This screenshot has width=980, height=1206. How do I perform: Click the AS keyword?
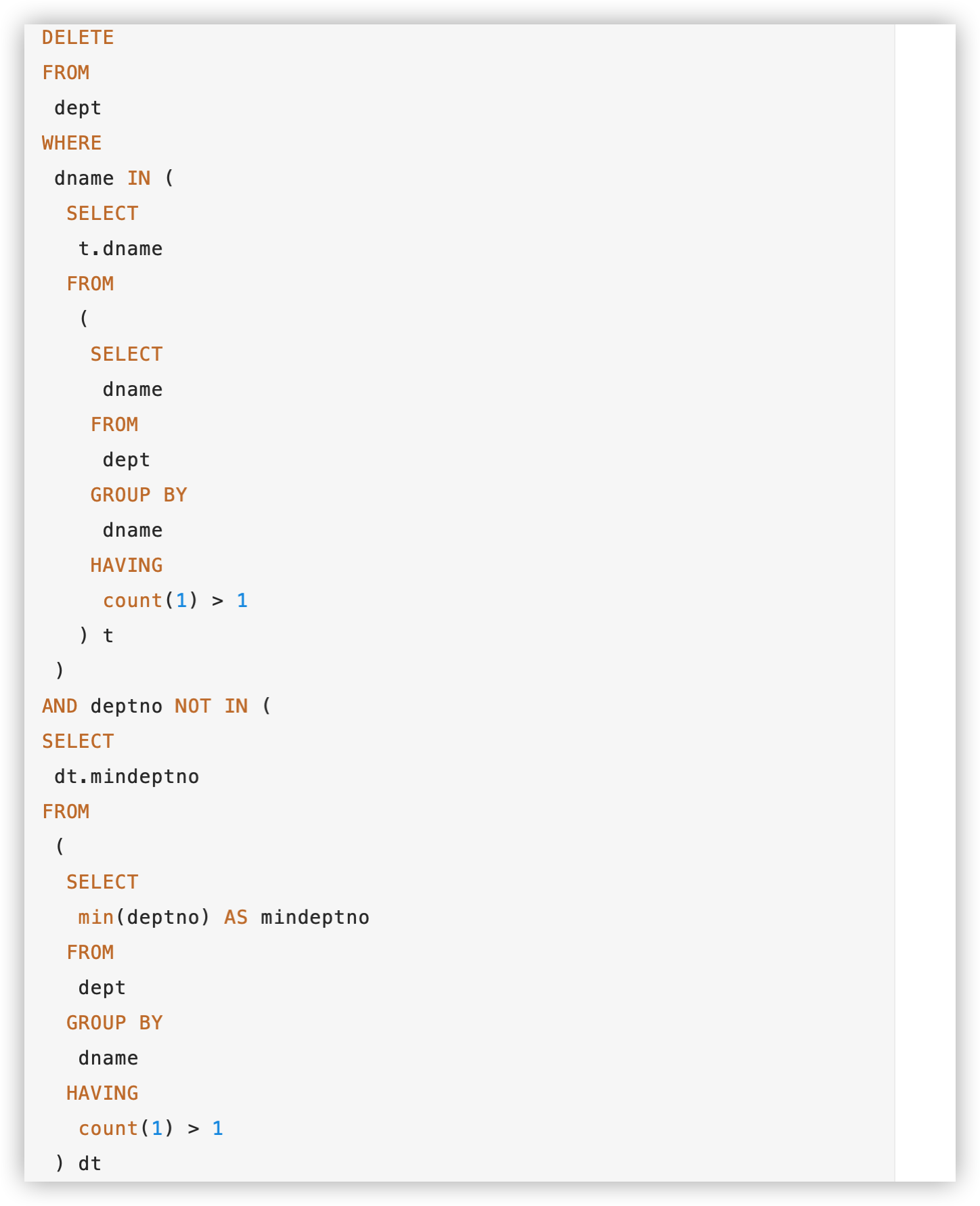click(236, 917)
